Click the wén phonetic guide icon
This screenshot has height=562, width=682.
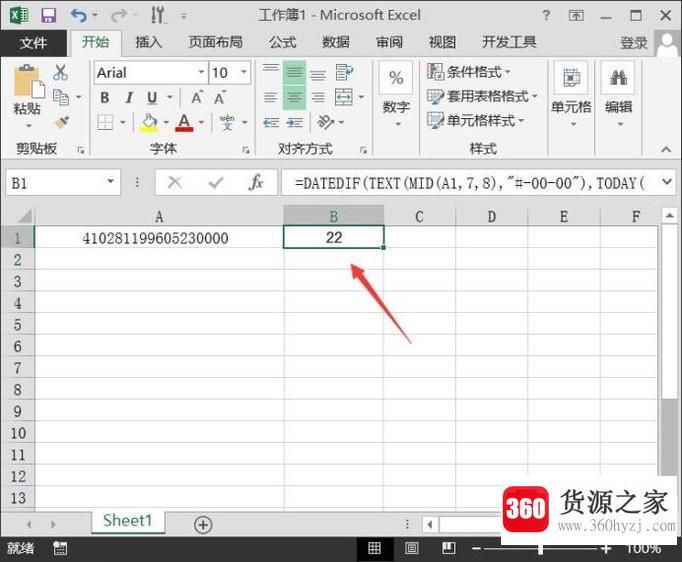click(x=227, y=122)
